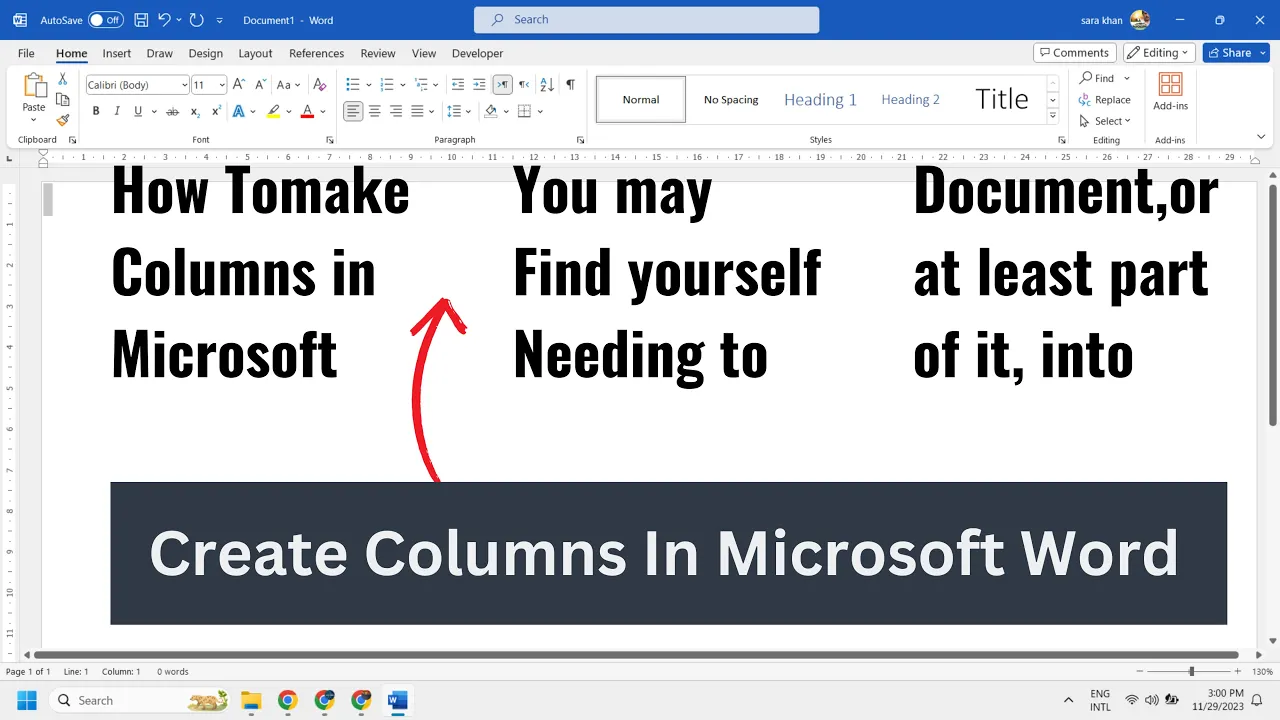Click the yellow text highlight color
1280x720 pixels.
pyautogui.click(x=274, y=111)
